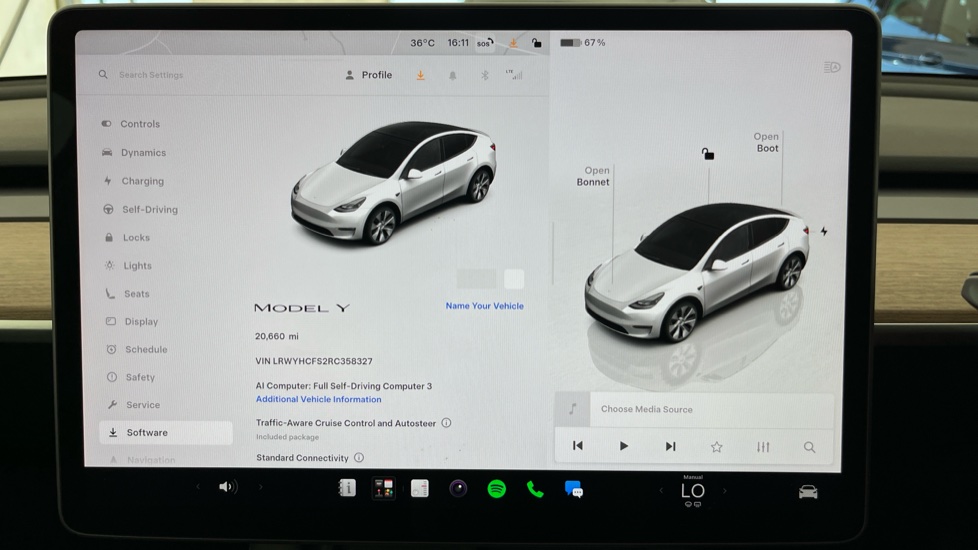The width and height of the screenshot is (978, 550).
Task: Tap the Open Boot button
Action: [x=767, y=142]
